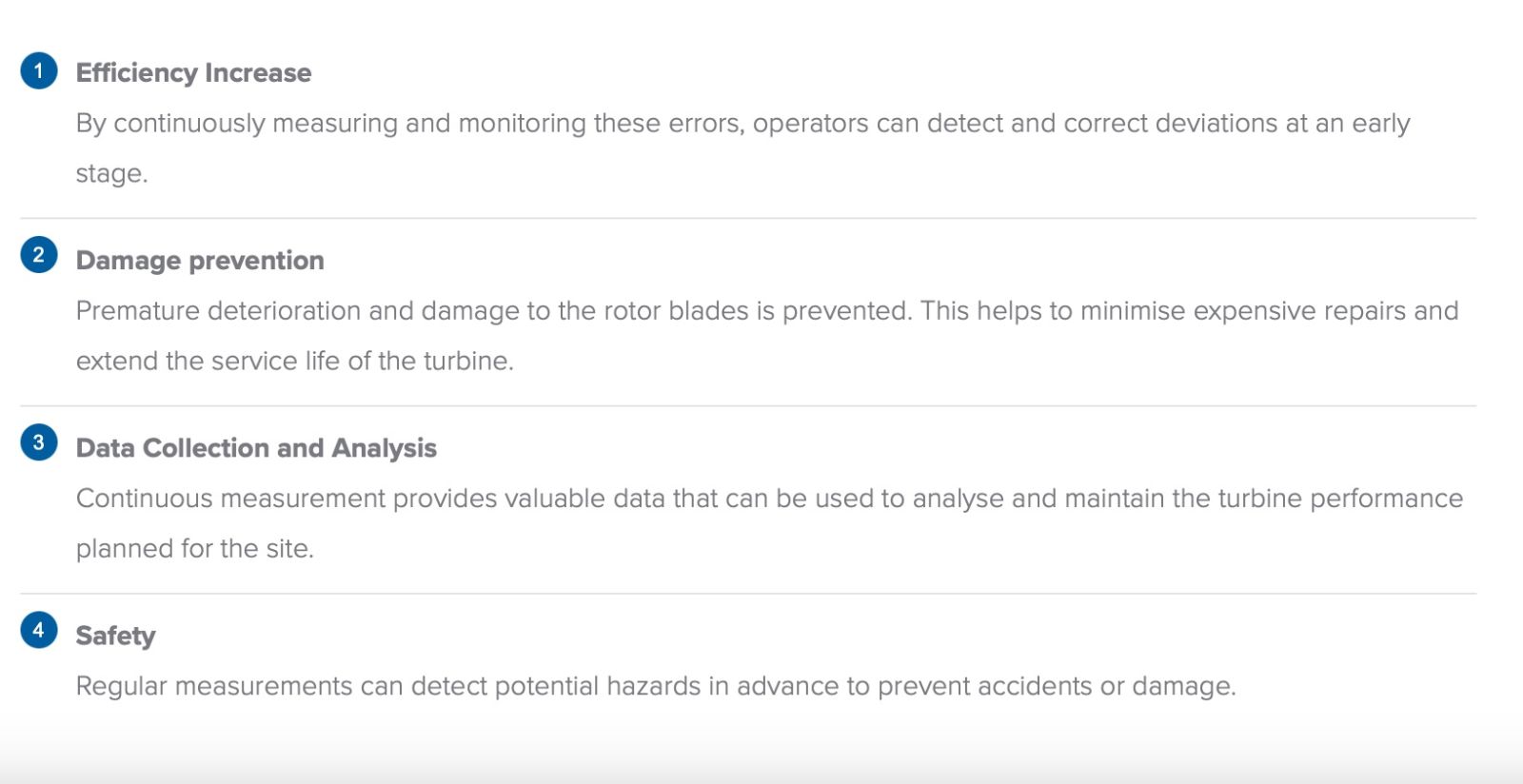This screenshot has width=1523, height=784.
Task: Select the Efficiency Increase heading
Action: pyautogui.click(x=193, y=73)
